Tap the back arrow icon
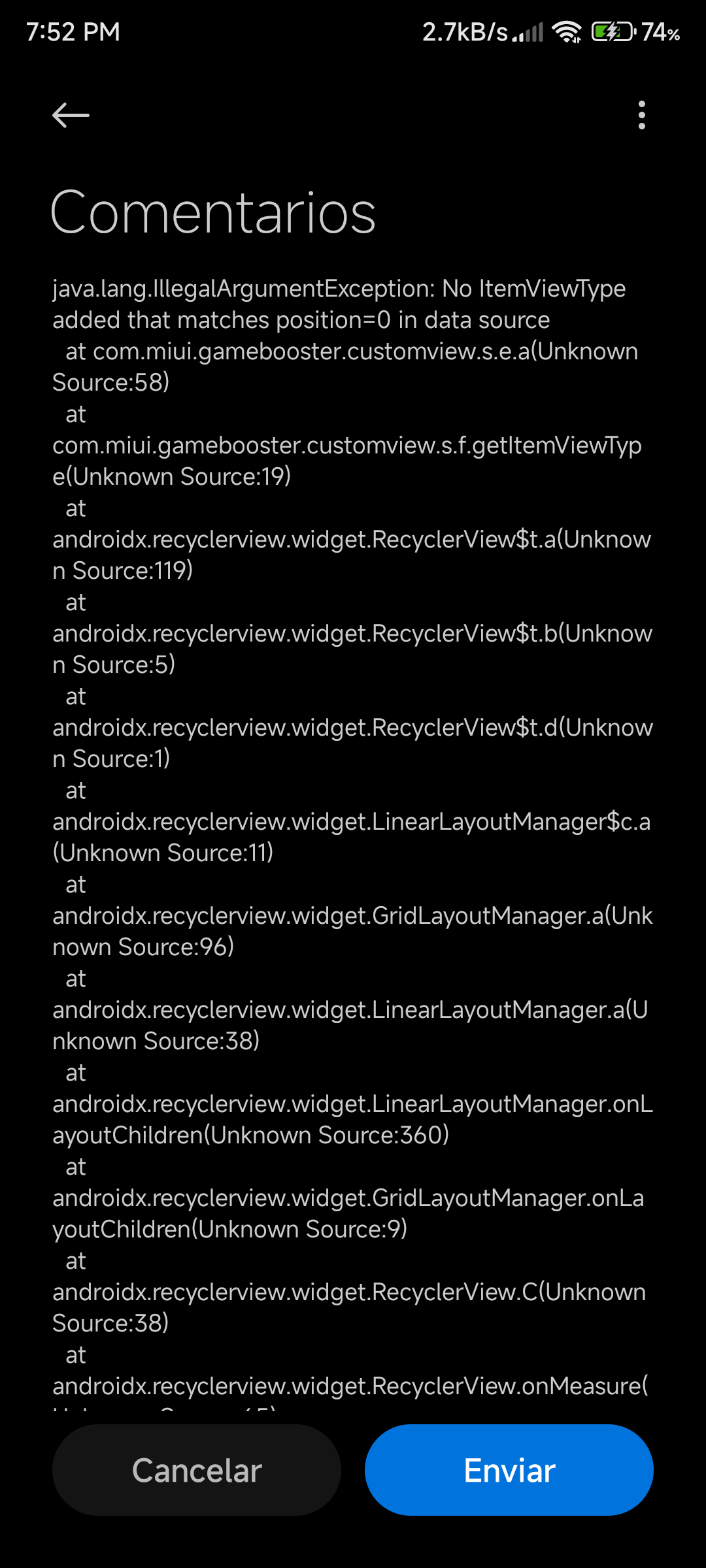This screenshot has height=1568, width=706. 71,115
